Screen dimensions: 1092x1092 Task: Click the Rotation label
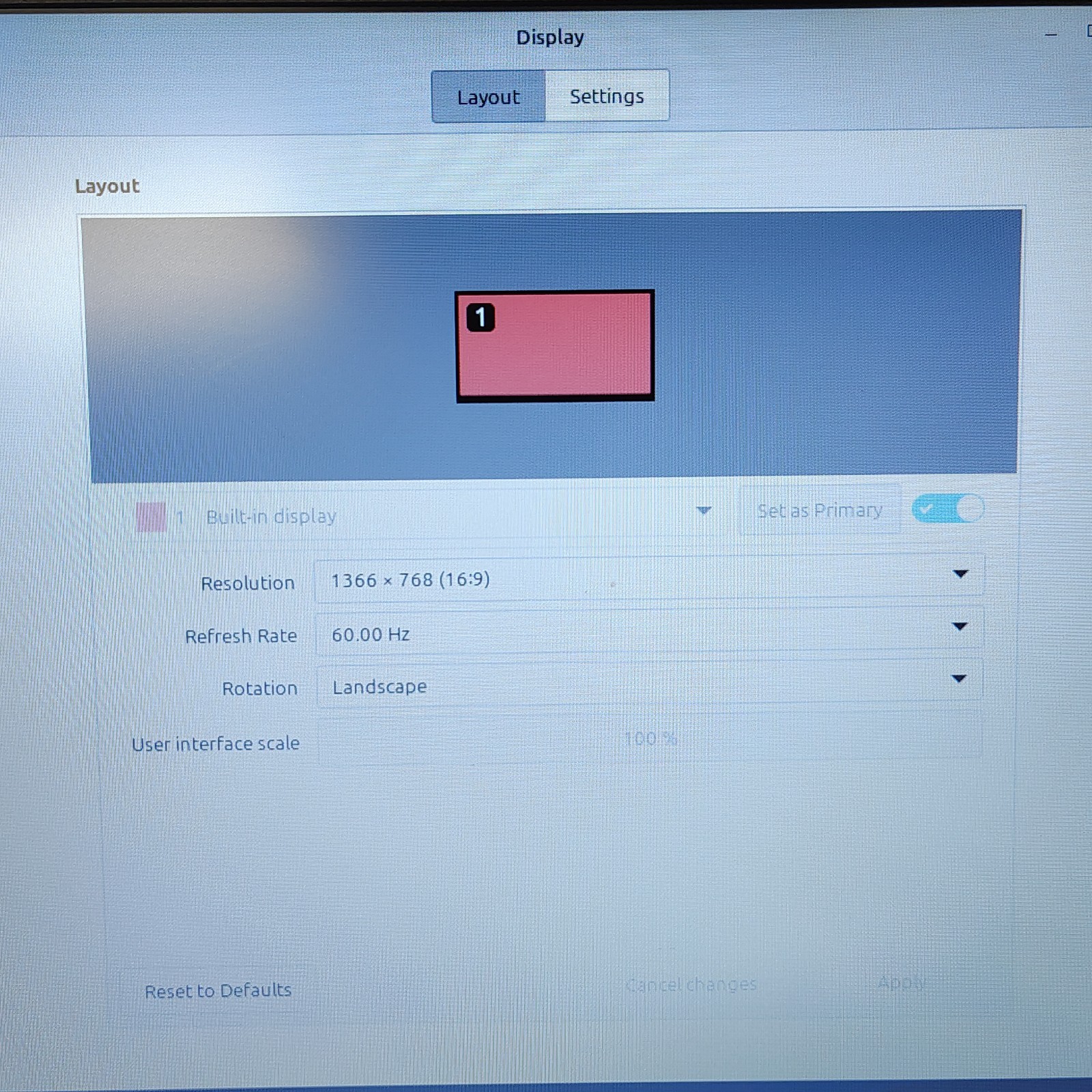coord(259,688)
